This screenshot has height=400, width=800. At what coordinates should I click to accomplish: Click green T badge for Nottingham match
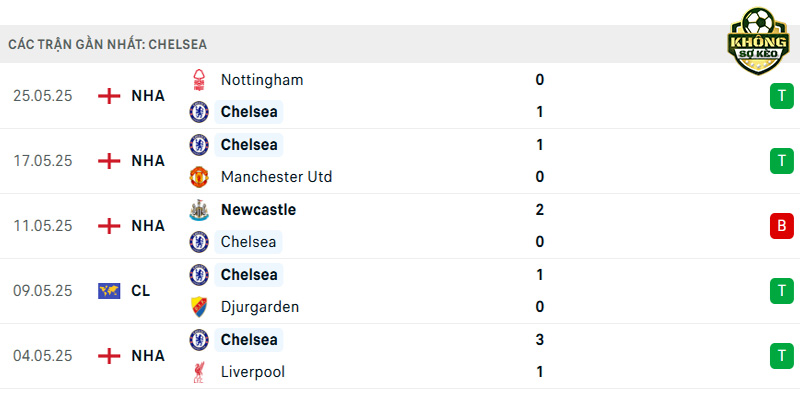(x=782, y=96)
